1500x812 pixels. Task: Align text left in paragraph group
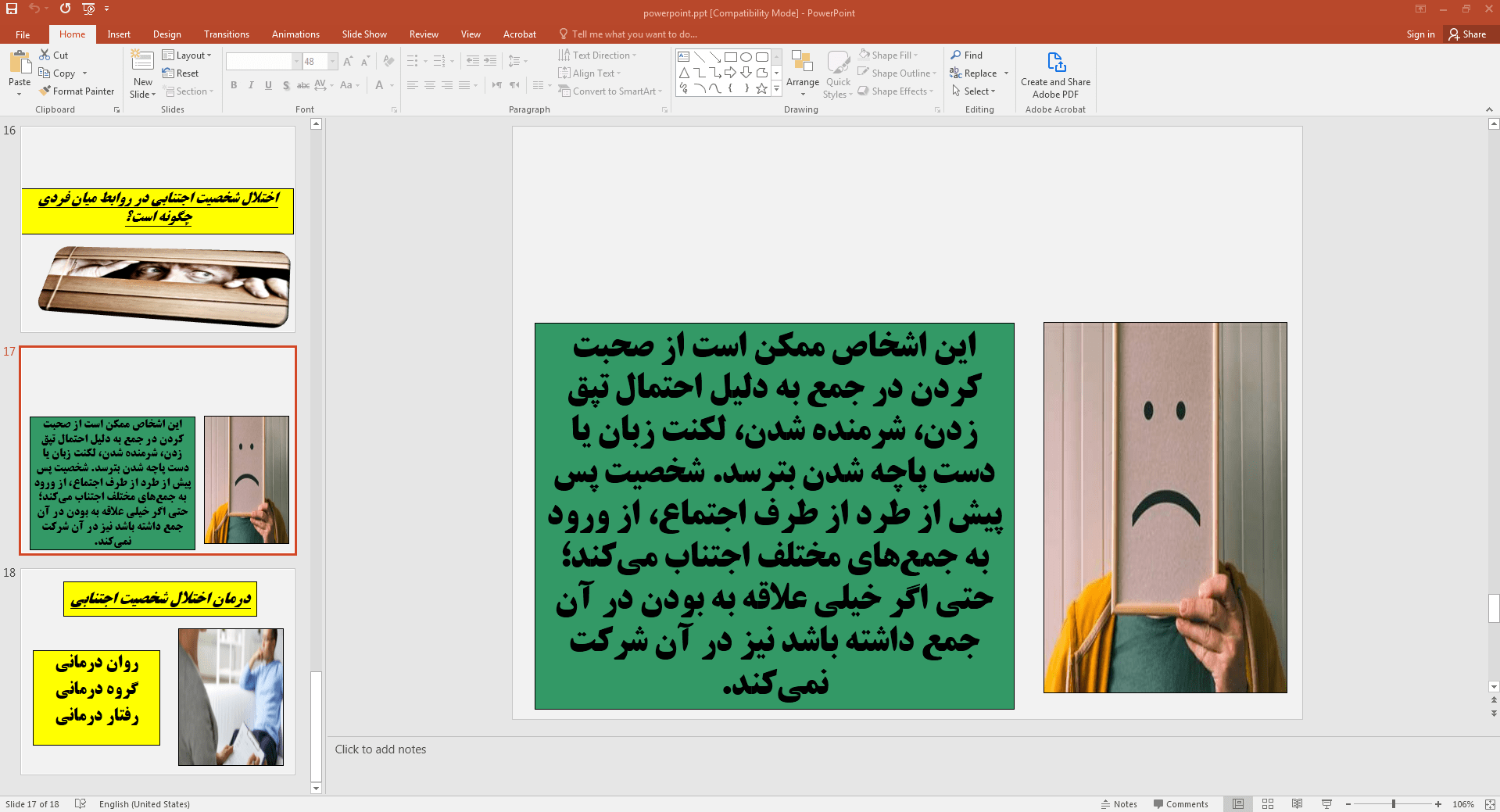pos(413,85)
